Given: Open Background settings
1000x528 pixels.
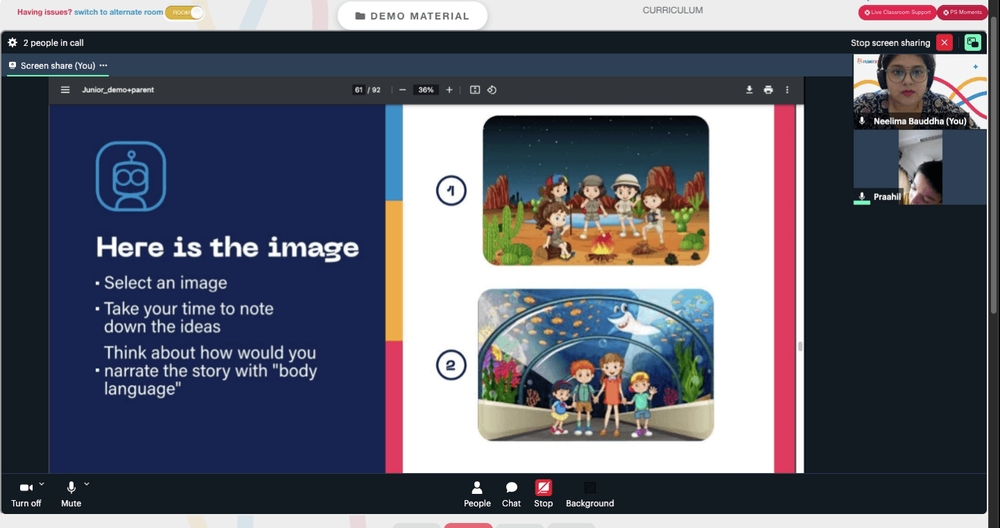Looking at the screenshot, I should coord(590,494).
